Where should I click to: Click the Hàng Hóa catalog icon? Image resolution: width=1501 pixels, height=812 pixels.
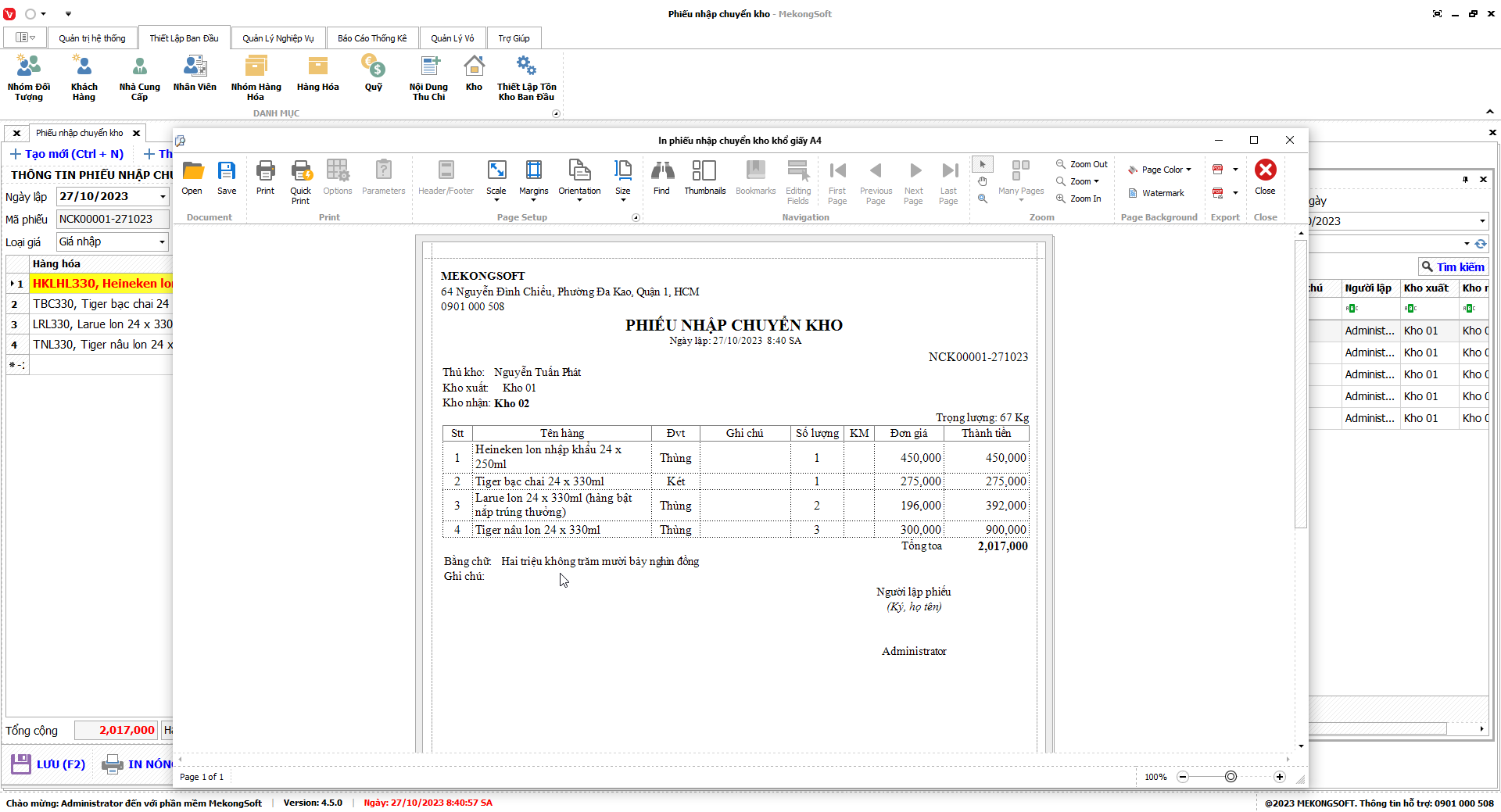point(317,74)
